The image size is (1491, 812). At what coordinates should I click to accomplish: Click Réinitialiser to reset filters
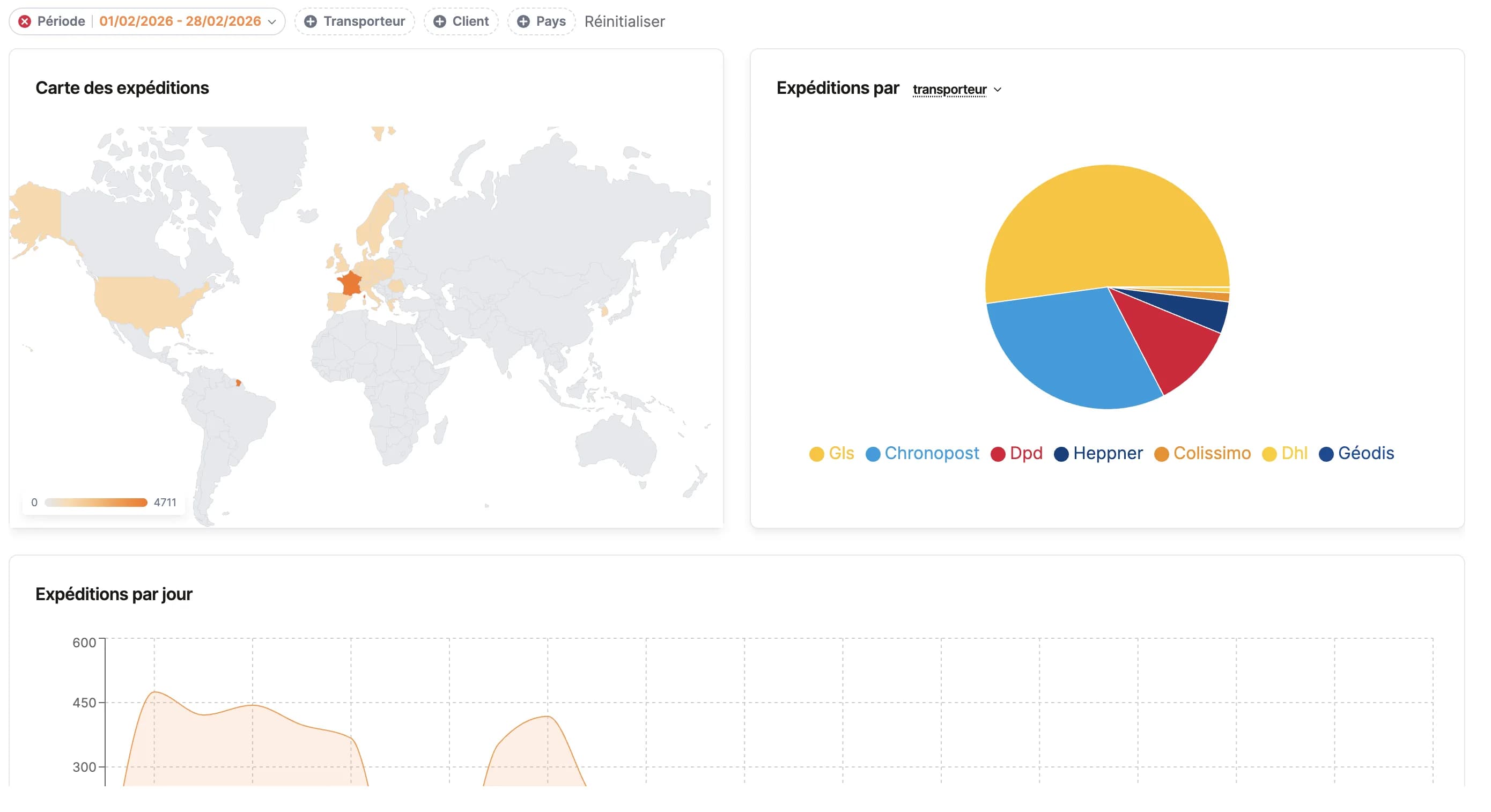click(x=624, y=21)
